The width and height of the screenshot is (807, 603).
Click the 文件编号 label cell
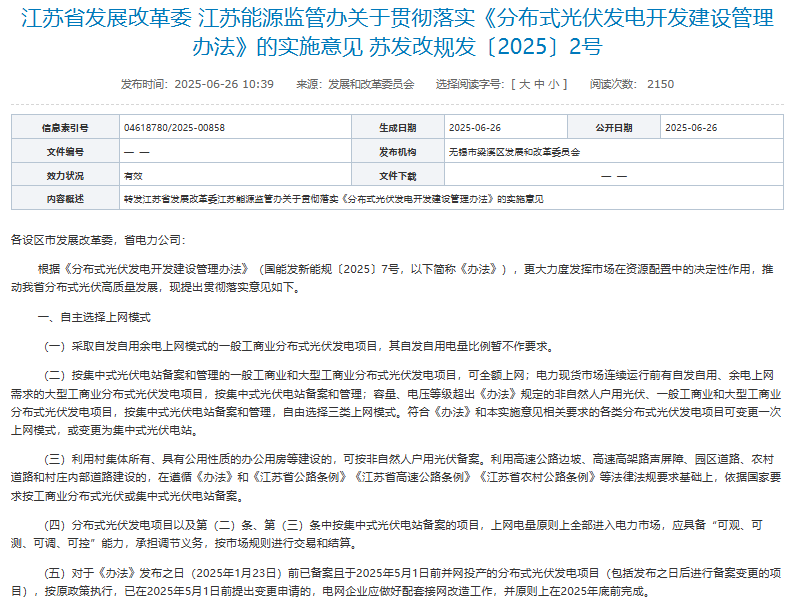[65, 154]
